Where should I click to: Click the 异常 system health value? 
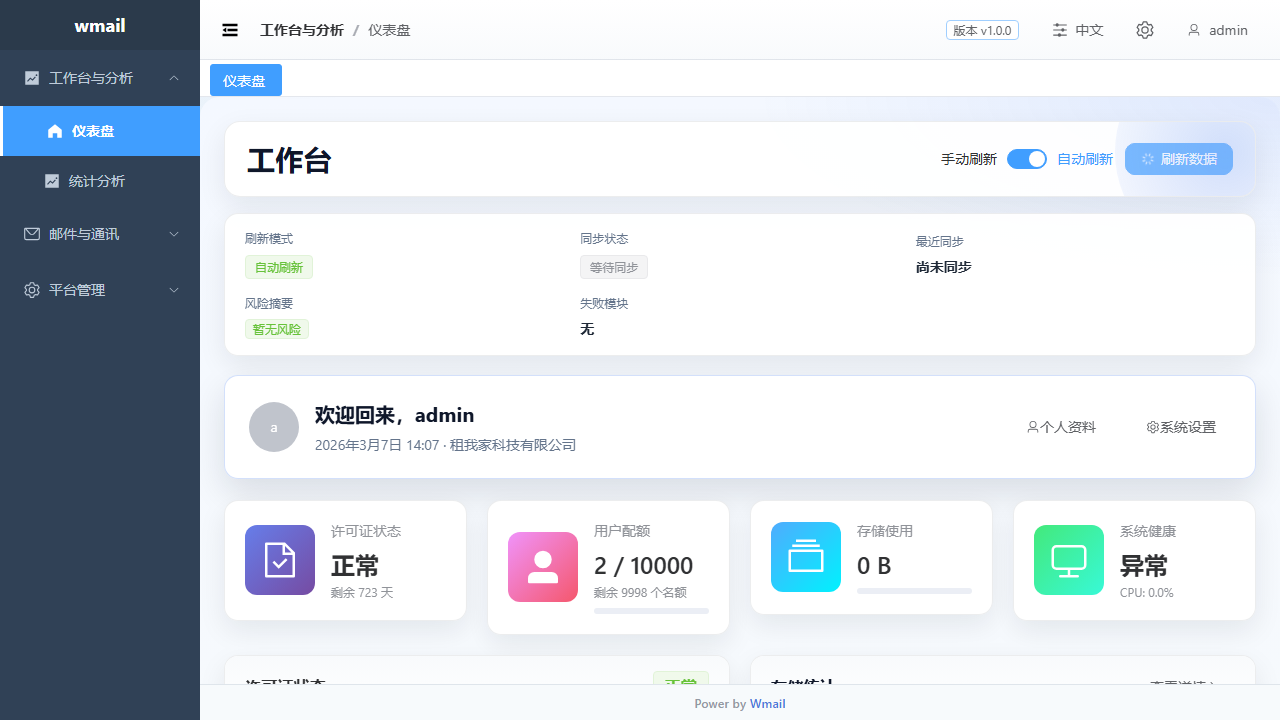[1144, 566]
